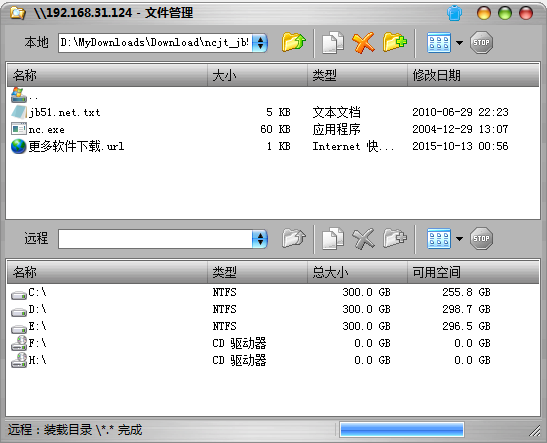This screenshot has width=547, height=443.
Task: Open the remote view mode dropdown arrow
Action: point(459,239)
